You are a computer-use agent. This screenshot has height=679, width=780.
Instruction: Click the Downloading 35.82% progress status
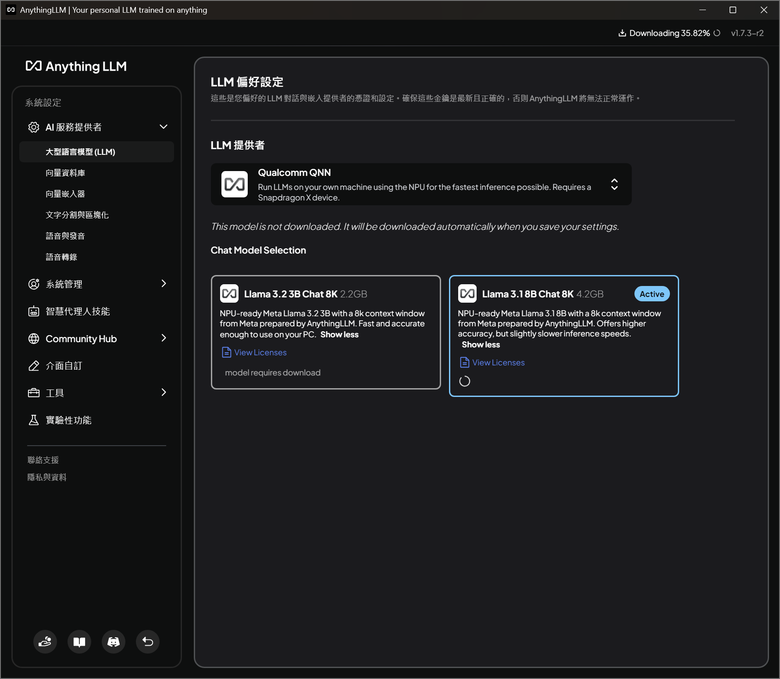click(669, 33)
